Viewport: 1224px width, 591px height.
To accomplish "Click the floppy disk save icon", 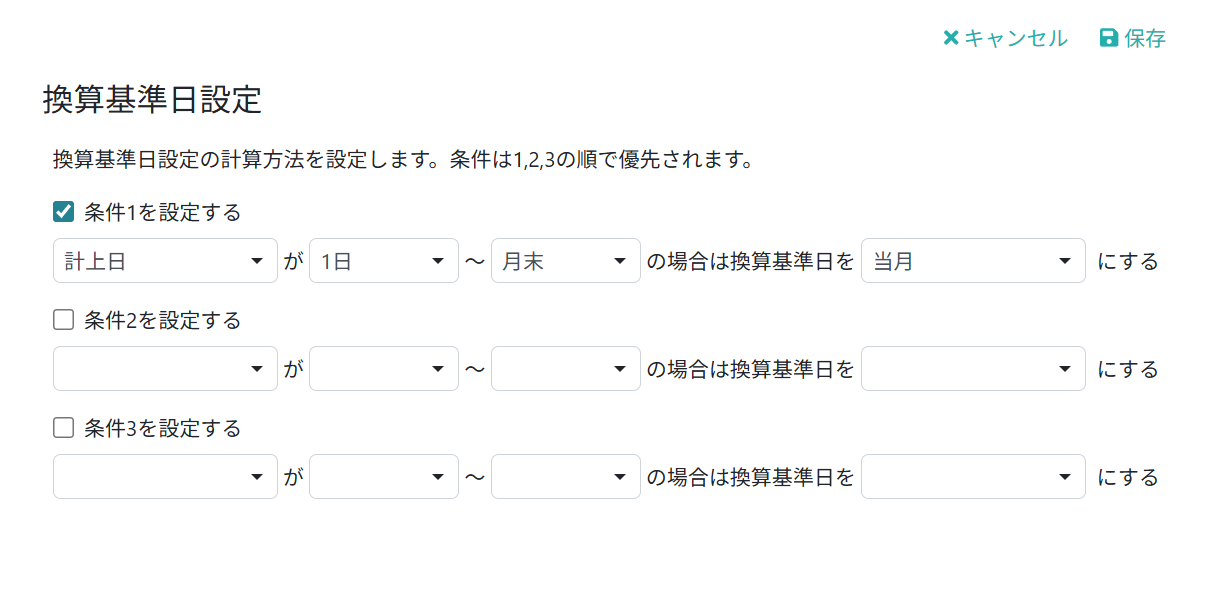I will tap(1108, 38).
